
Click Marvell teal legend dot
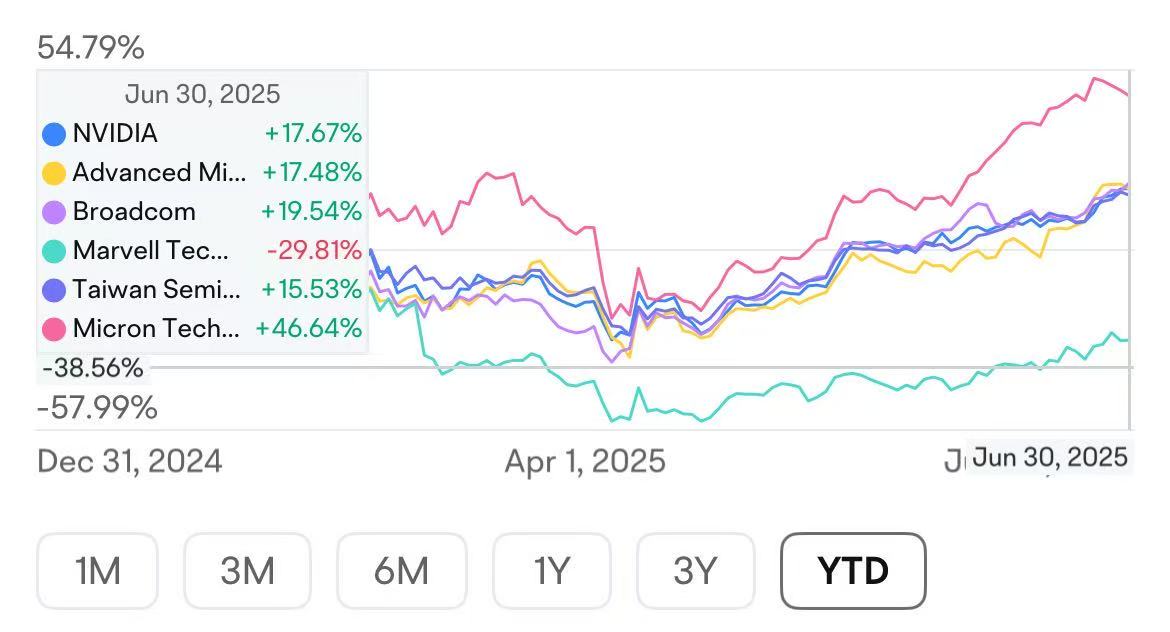pos(54,251)
